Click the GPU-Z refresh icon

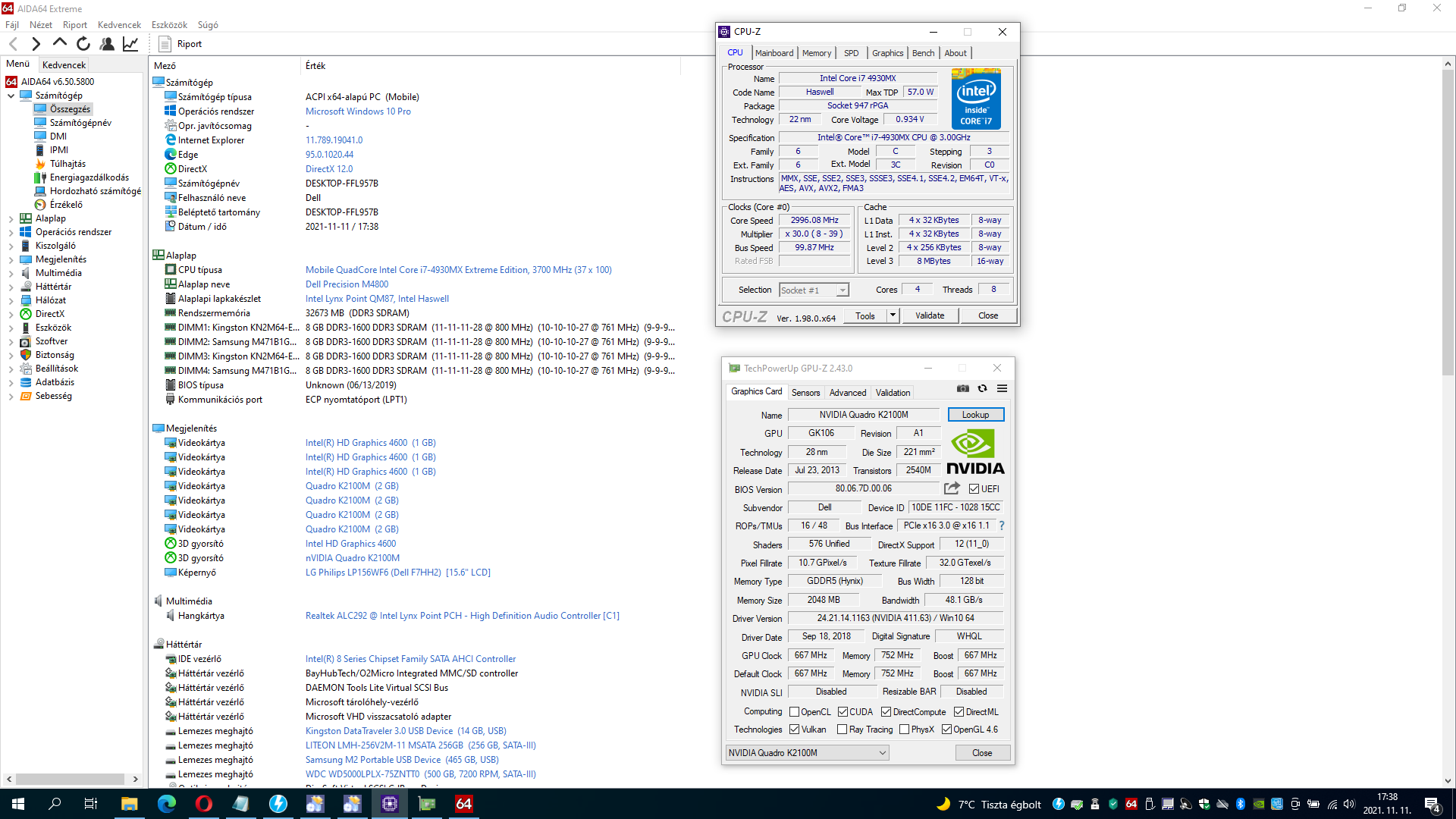983,388
